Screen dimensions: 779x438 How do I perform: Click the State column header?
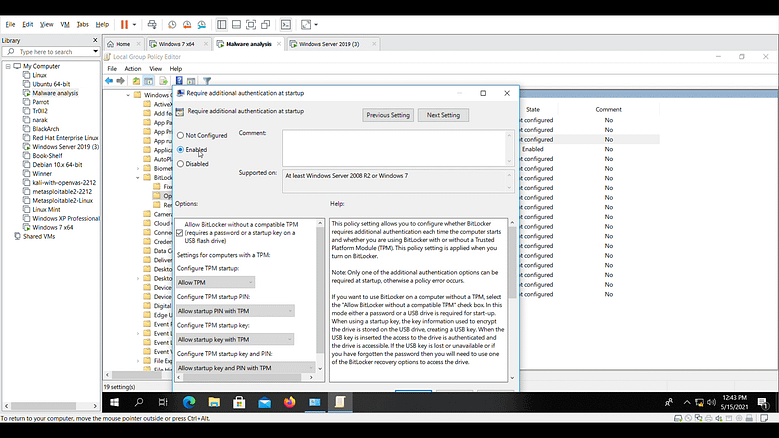pos(533,109)
